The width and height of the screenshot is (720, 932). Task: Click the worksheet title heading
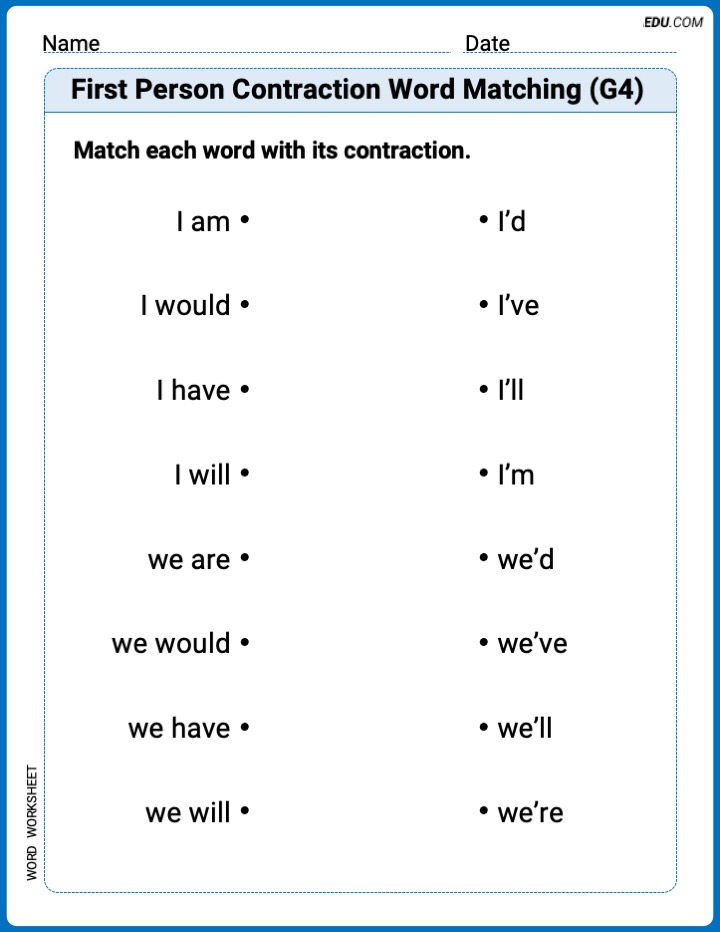coord(357,90)
